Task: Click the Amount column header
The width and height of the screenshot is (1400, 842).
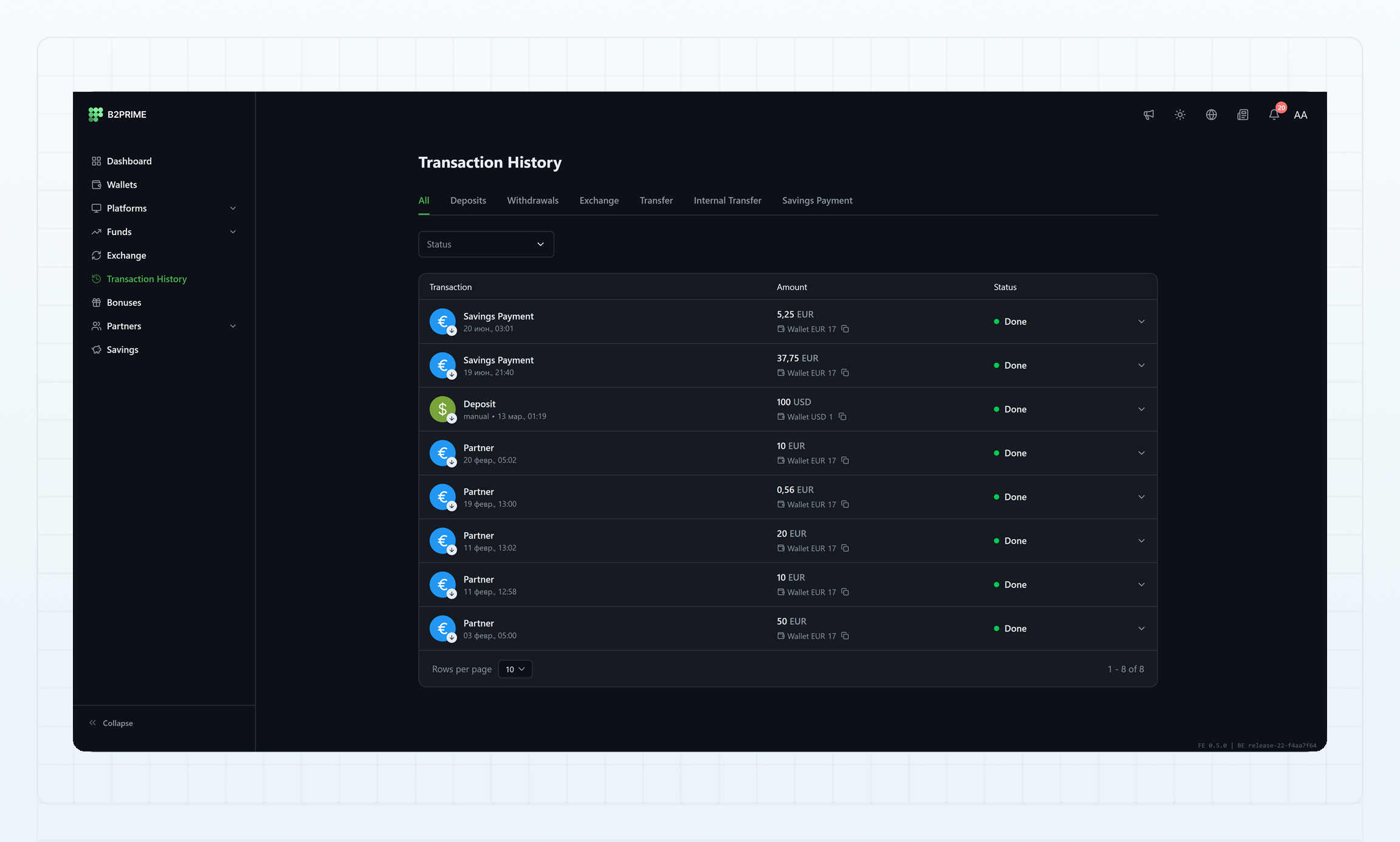Action: point(792,287)
